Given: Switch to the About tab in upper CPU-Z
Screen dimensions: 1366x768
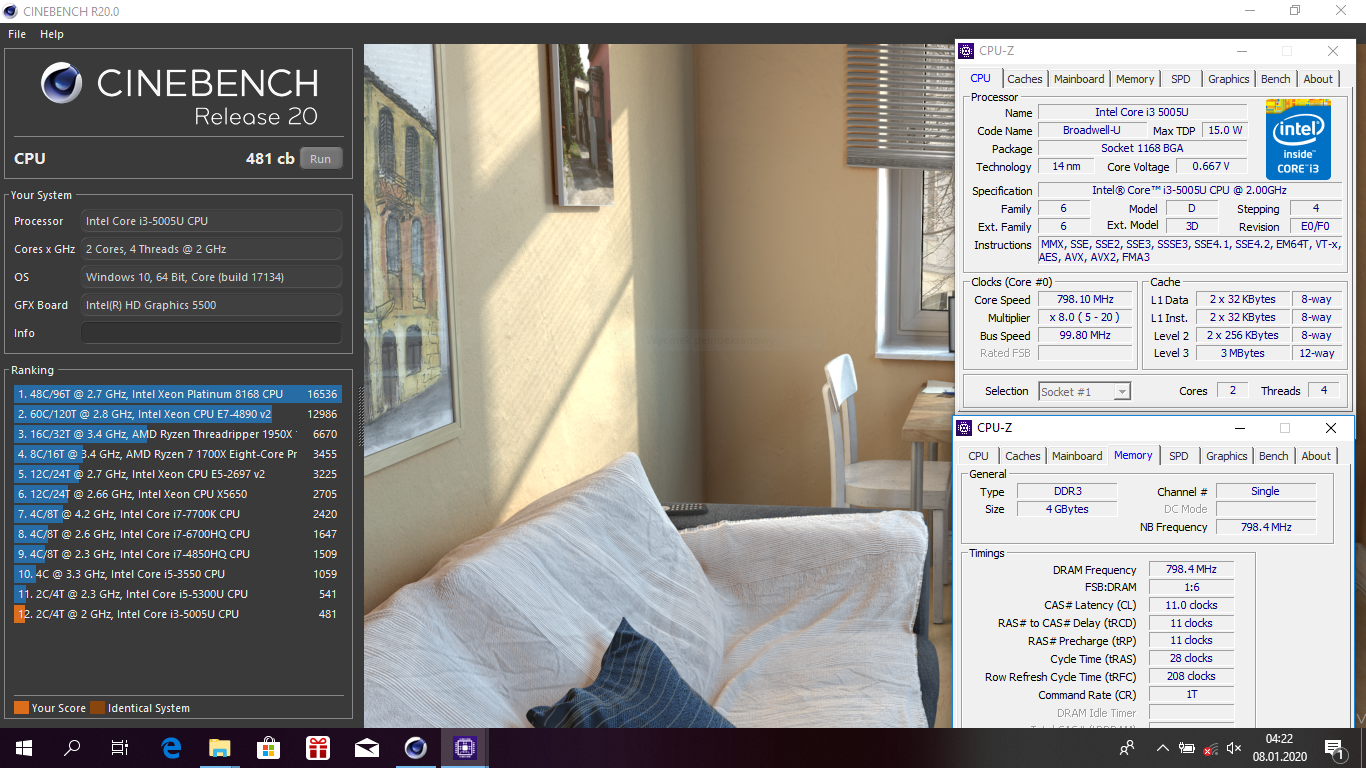Looking at the screenshot, I should [x=1318, y=79].
